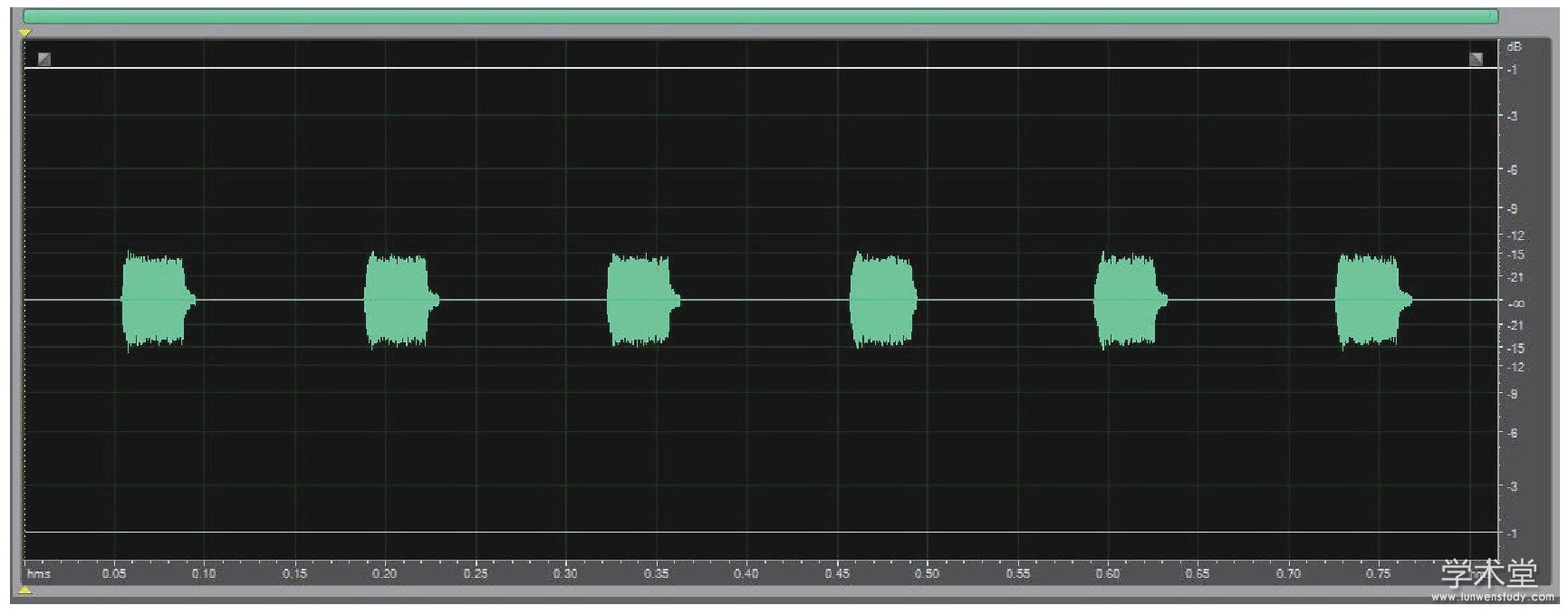
Task: Click the 0.50 mark on the time ruler
Action: coord(927,573)
